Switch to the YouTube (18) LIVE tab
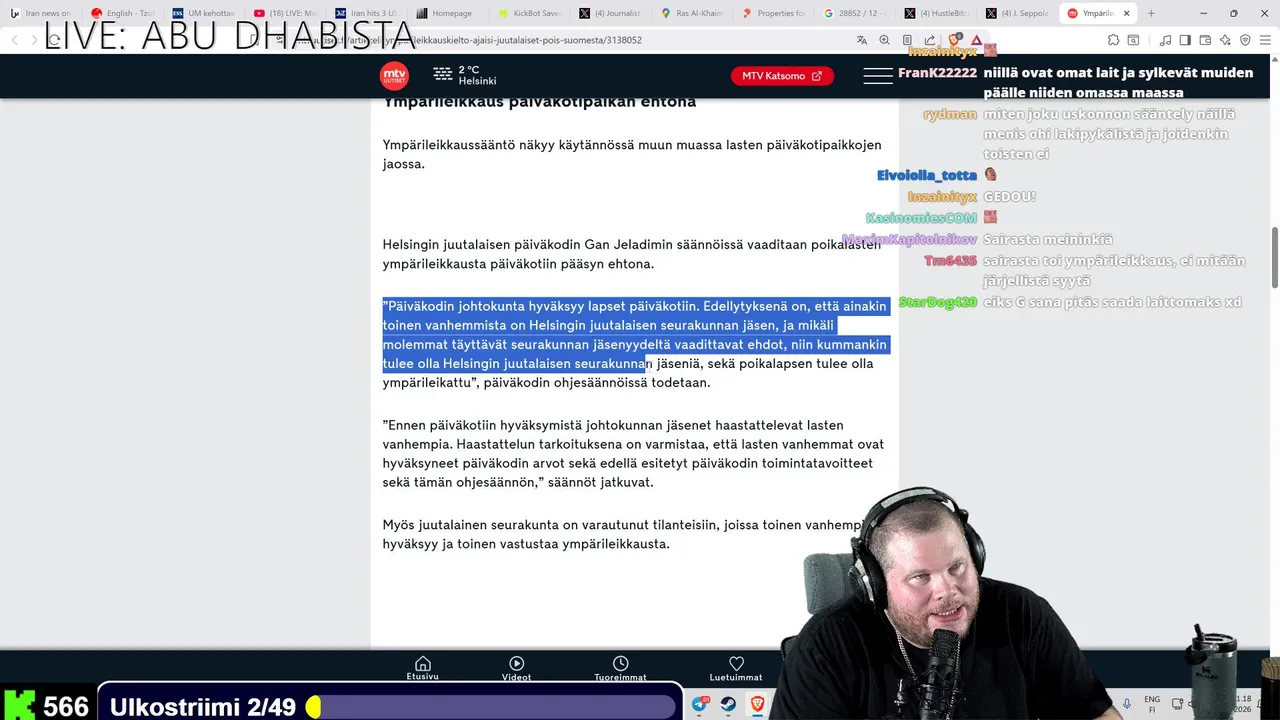Image resolution: width=1280 pixels, height=720 pixels. pos(286,13)
